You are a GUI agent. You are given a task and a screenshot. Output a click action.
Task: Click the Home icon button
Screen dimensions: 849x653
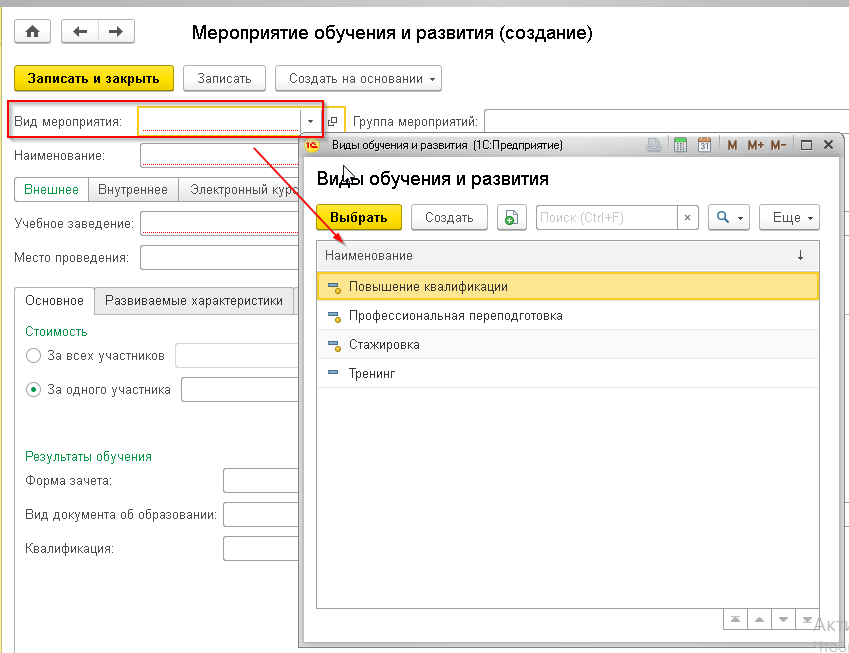click(31, 32)
